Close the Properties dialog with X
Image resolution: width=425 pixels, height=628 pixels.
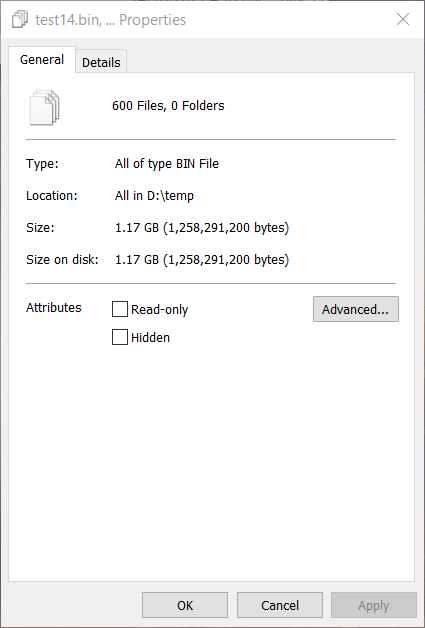pos(403,19)
